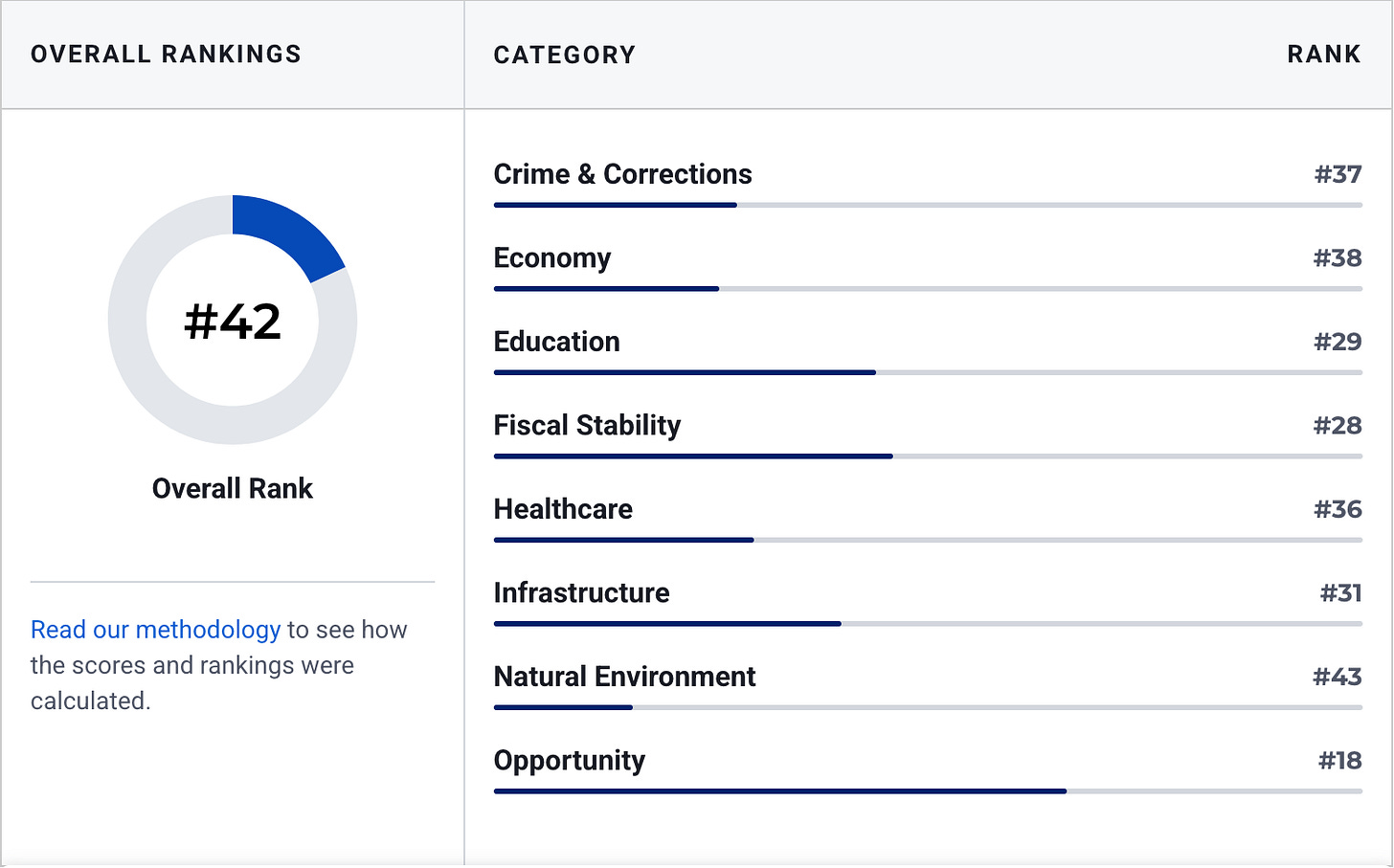Viewport: 1394px width, 868px height.
Task: Click the Education rank progress bar
Action: point(928,372)
